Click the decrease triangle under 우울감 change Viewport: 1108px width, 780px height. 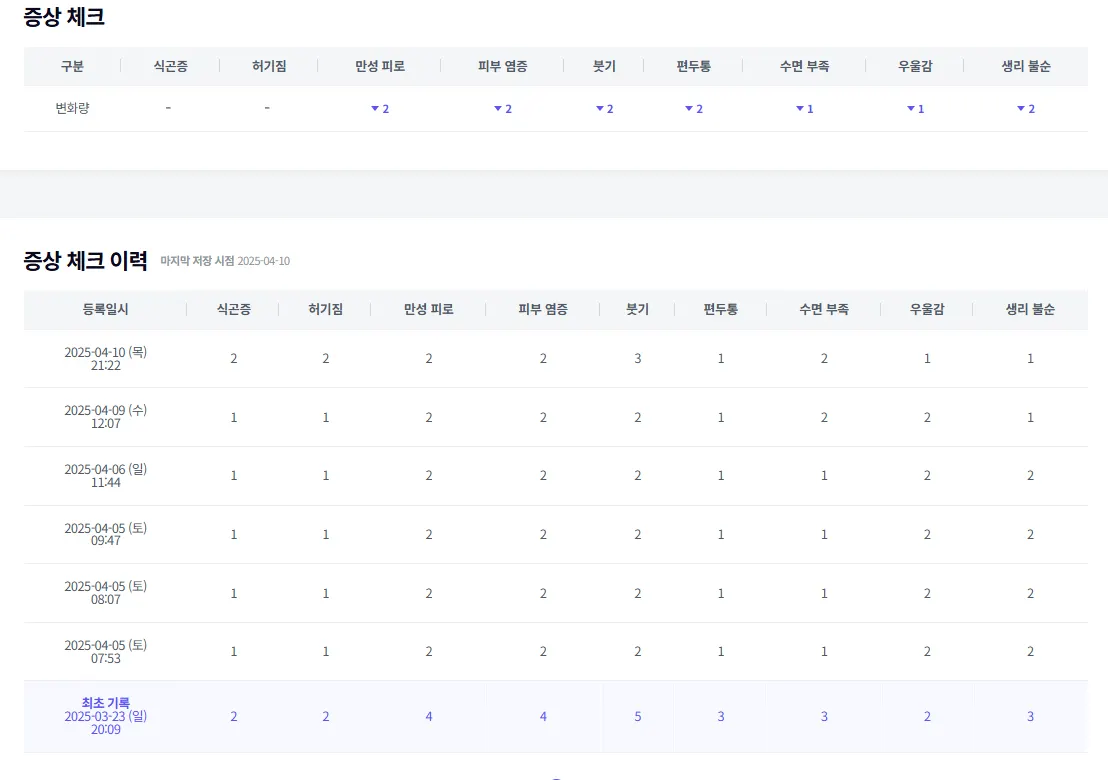[910, 108]
